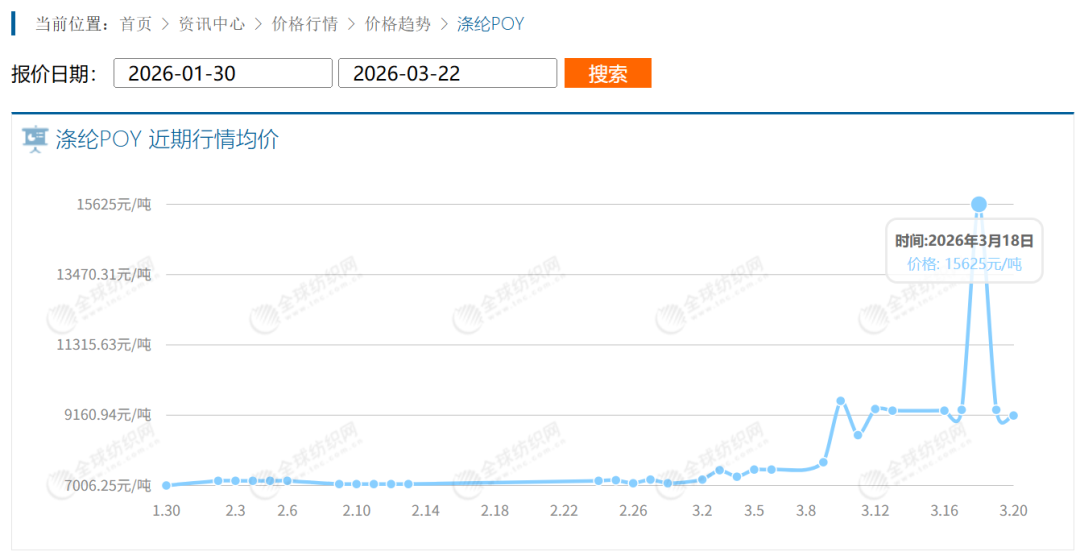Go to 资讯中心 in the breadcrumb

(x=211, y=24)
